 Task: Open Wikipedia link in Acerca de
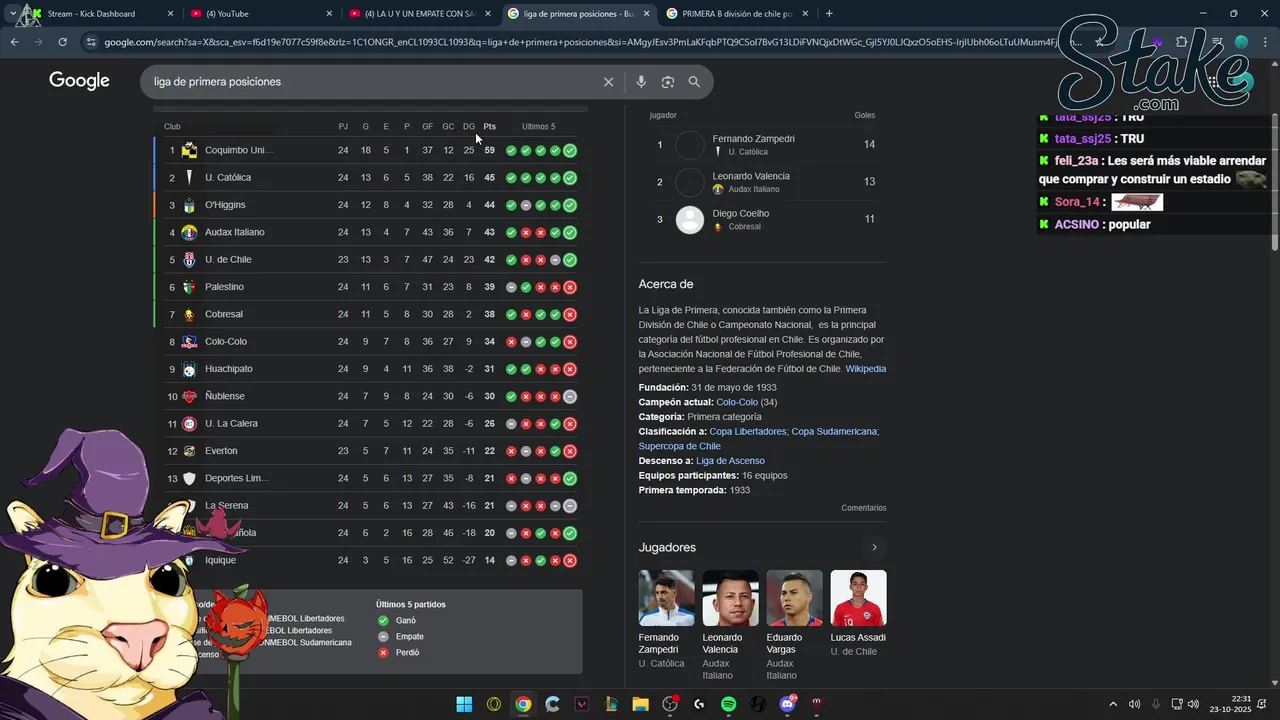click(x=866, y=369)
